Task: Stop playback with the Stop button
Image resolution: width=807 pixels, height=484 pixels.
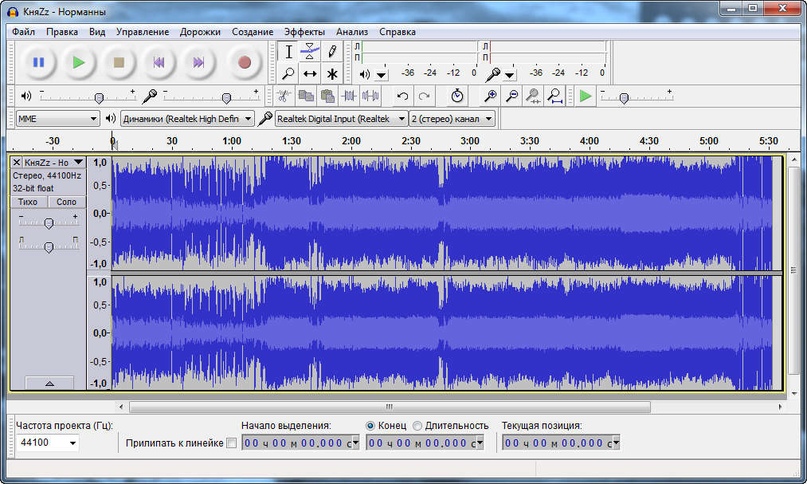Action: (x=118, y=62)
